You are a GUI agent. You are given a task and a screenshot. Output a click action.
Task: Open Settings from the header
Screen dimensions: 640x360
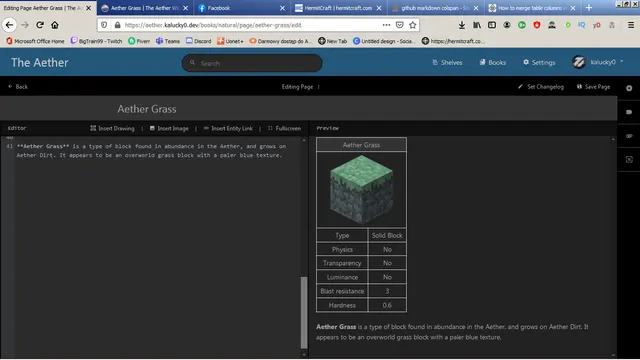[x=539, y=62]
